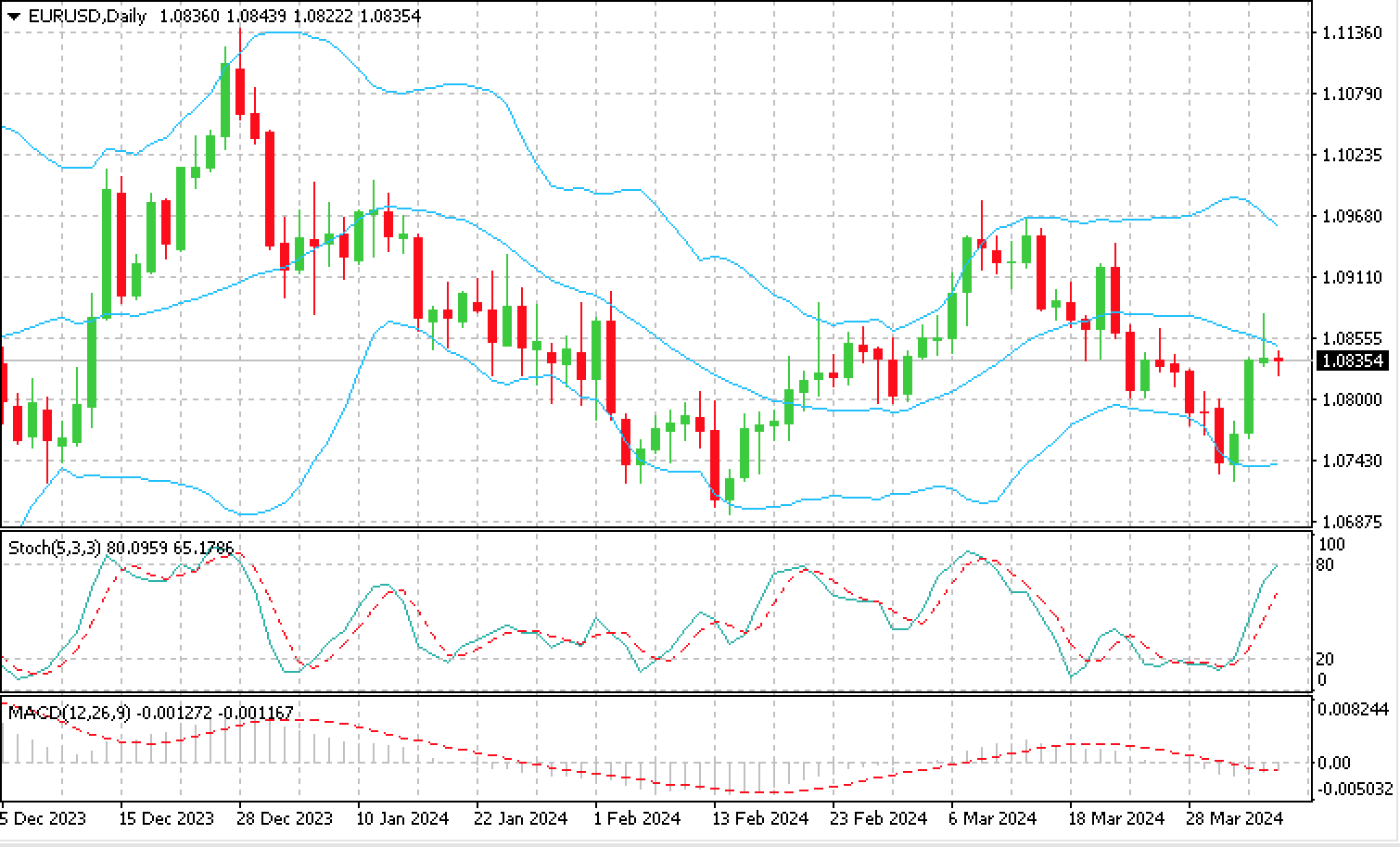Click the 28 Dec 2023 date label
This screenshot has height=847, width=1400.
coord(286,819)
